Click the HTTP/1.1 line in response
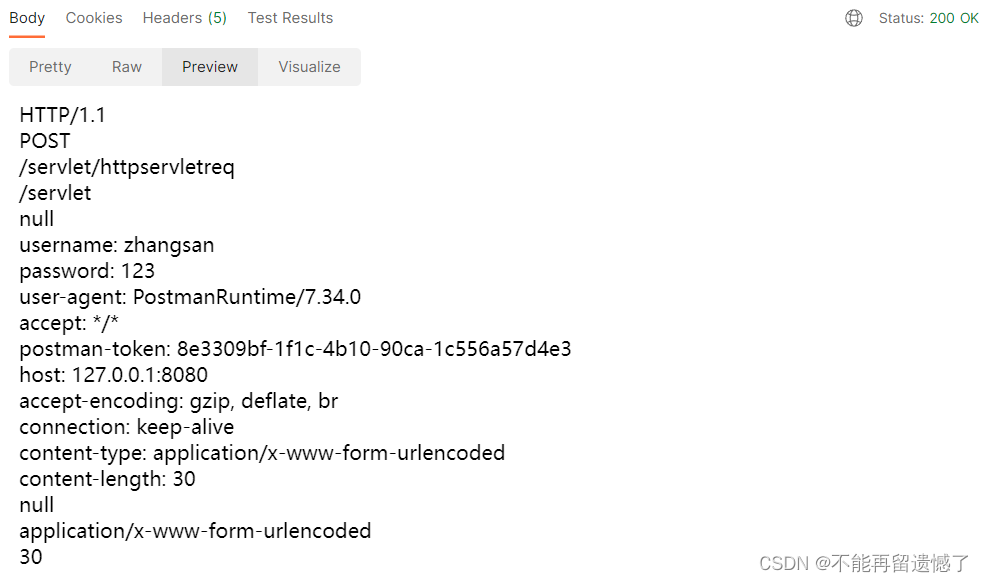 click(x=63, y=115)
